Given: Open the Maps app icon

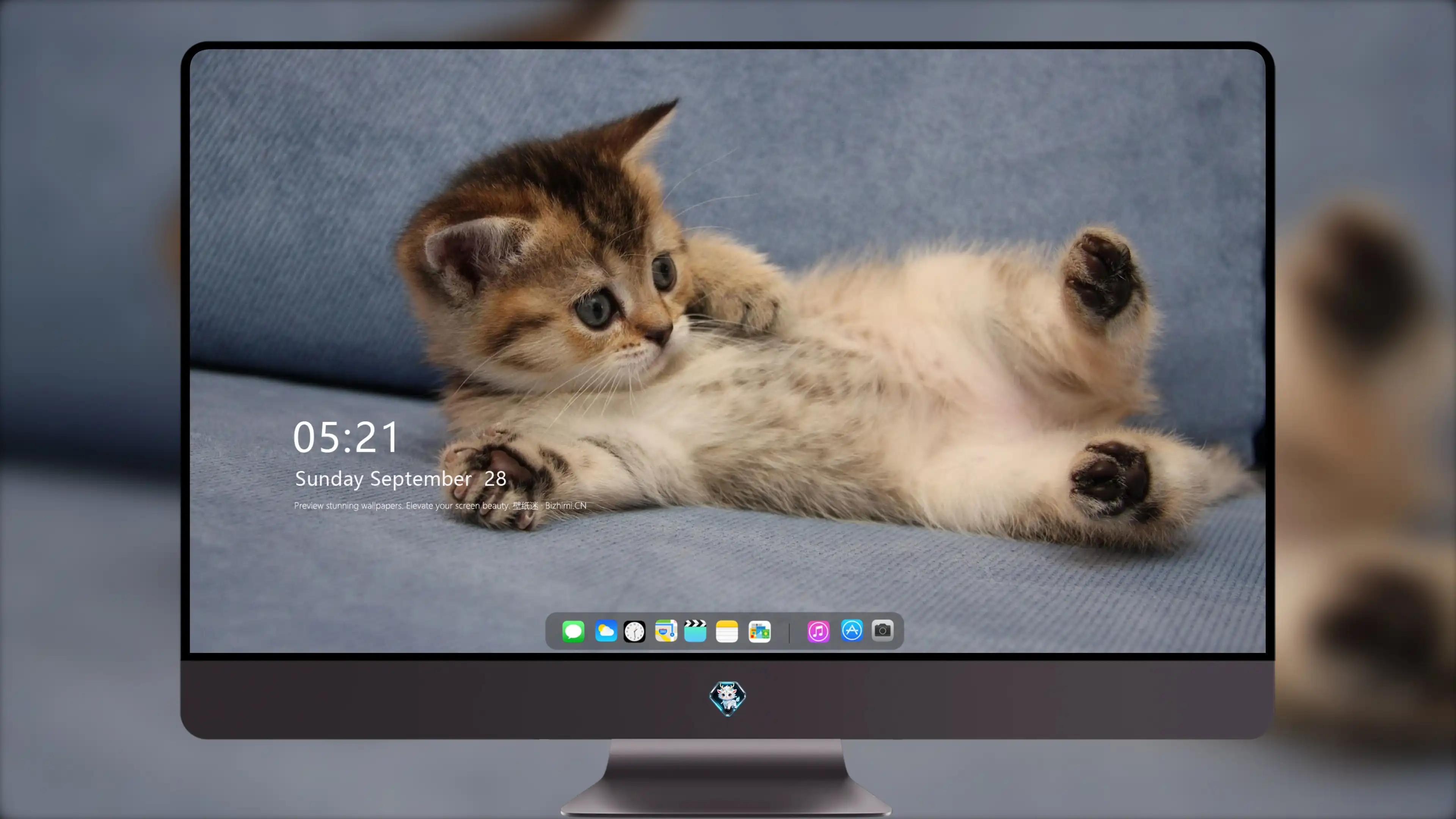Looking at the screenshot, I should pos(666,631).
